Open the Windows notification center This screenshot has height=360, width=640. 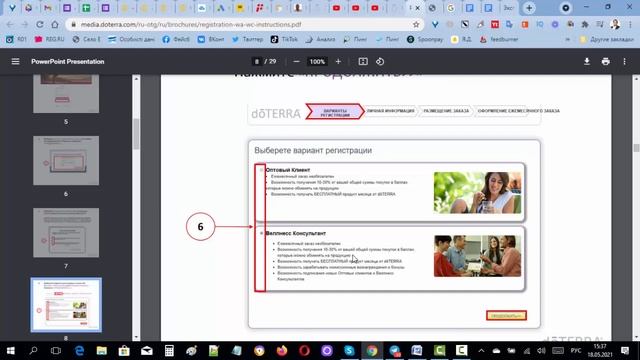(x=625, y=351)
